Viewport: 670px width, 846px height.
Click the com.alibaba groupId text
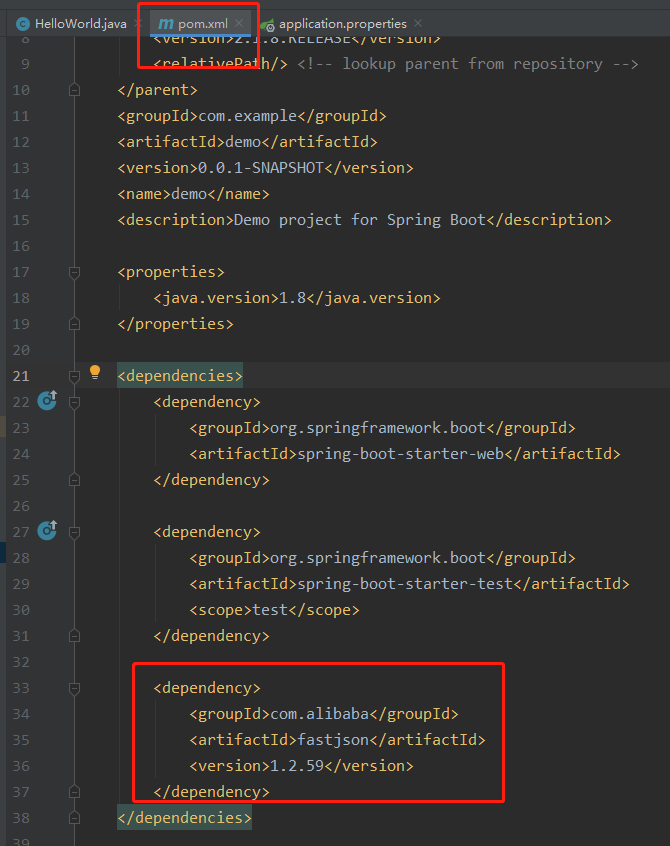[x=319, y=714]
